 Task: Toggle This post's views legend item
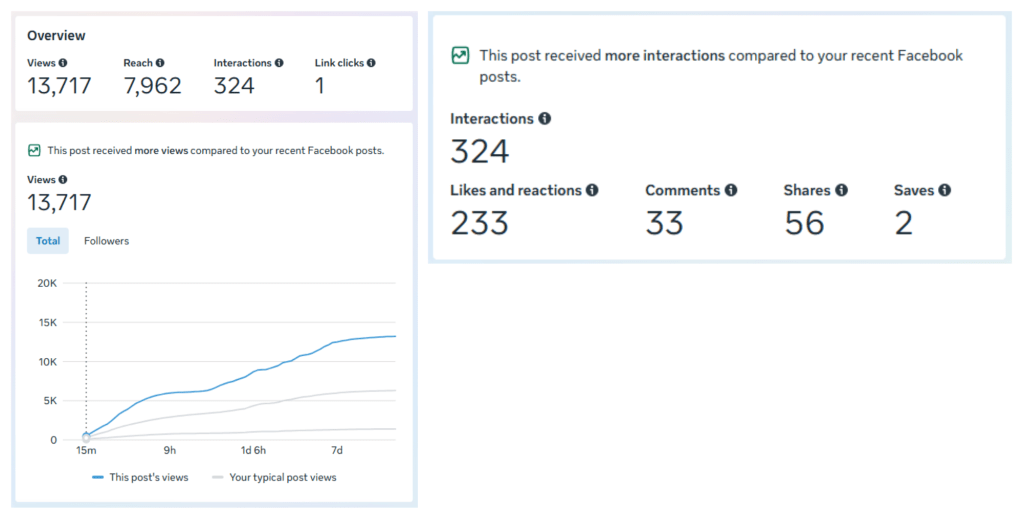(140, 477)
